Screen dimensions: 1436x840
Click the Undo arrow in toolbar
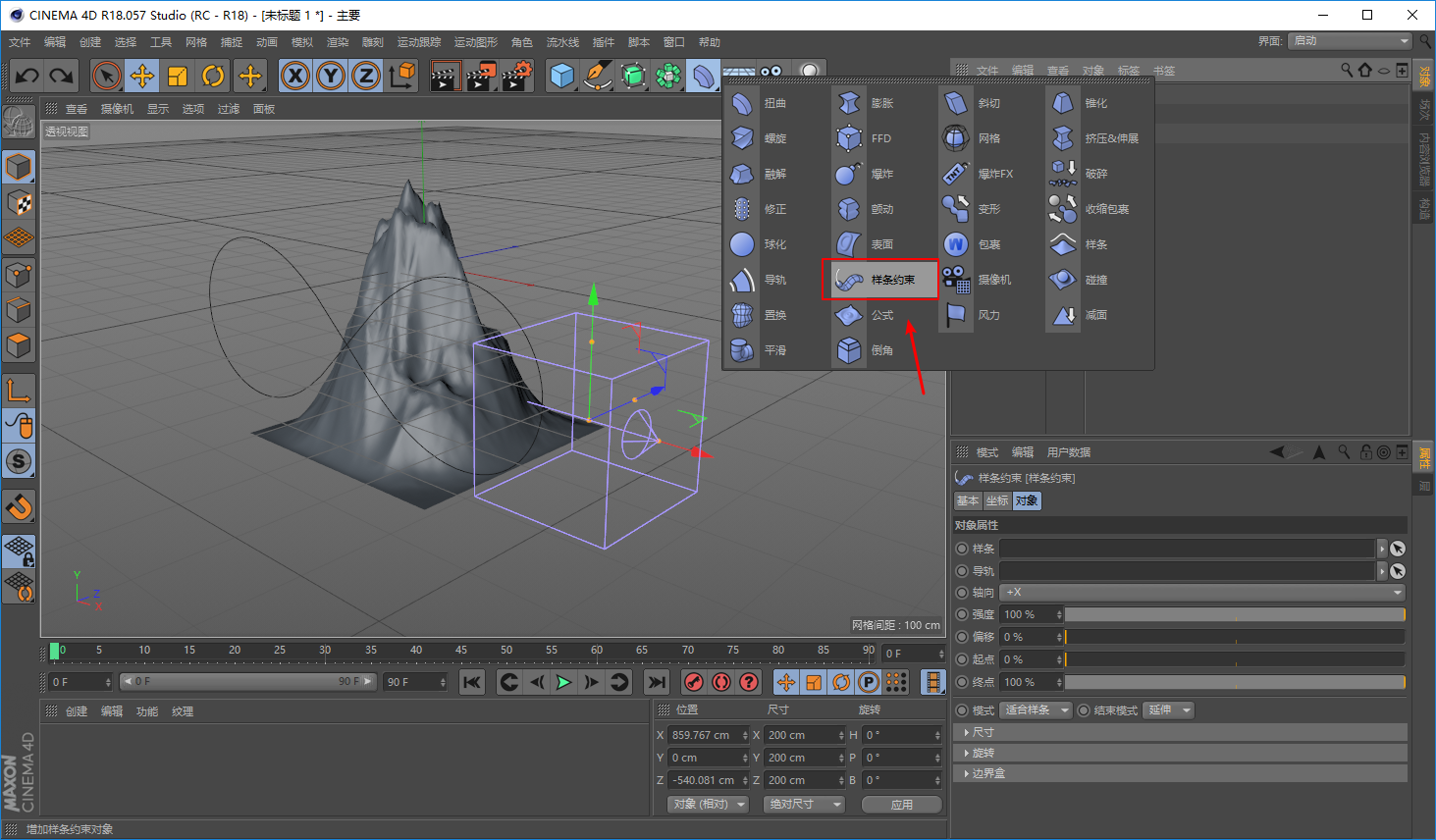point(27,76)
